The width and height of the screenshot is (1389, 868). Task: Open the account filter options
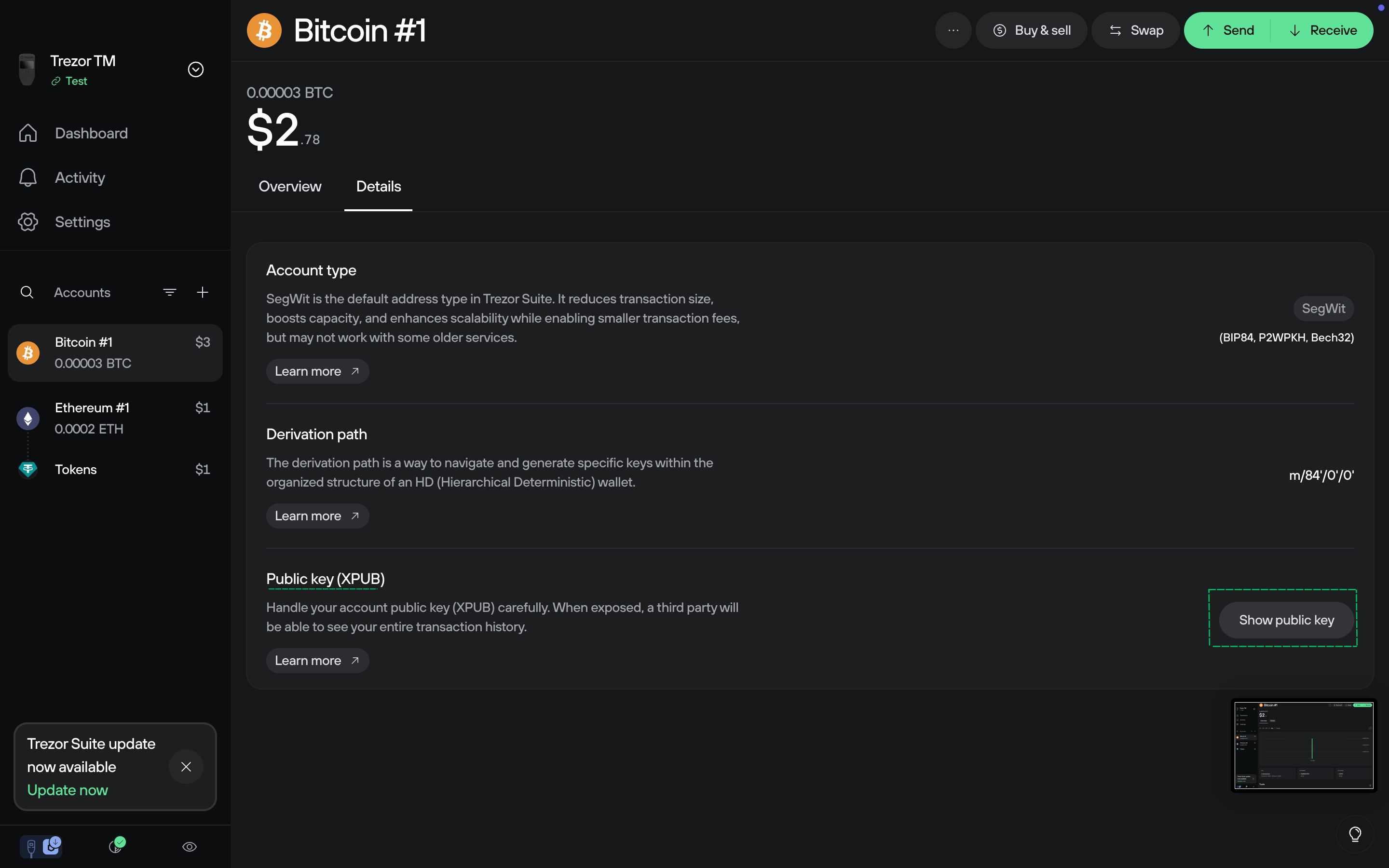pos(170,292)
